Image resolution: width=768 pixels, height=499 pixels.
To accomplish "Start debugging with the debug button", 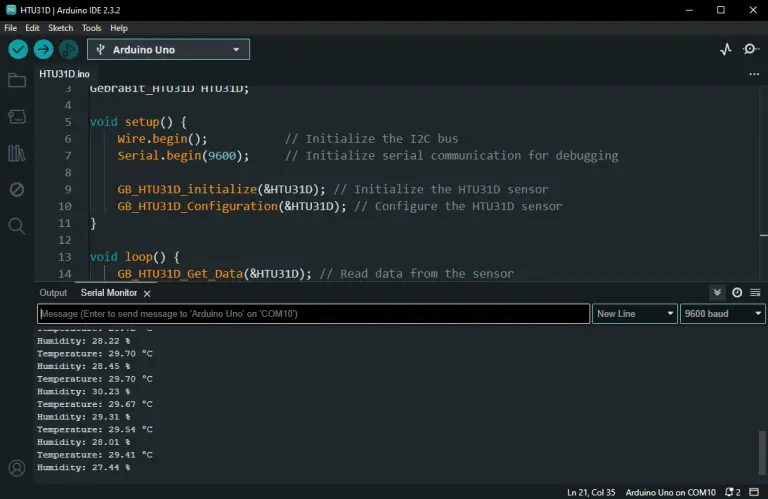I will [69, 49].
